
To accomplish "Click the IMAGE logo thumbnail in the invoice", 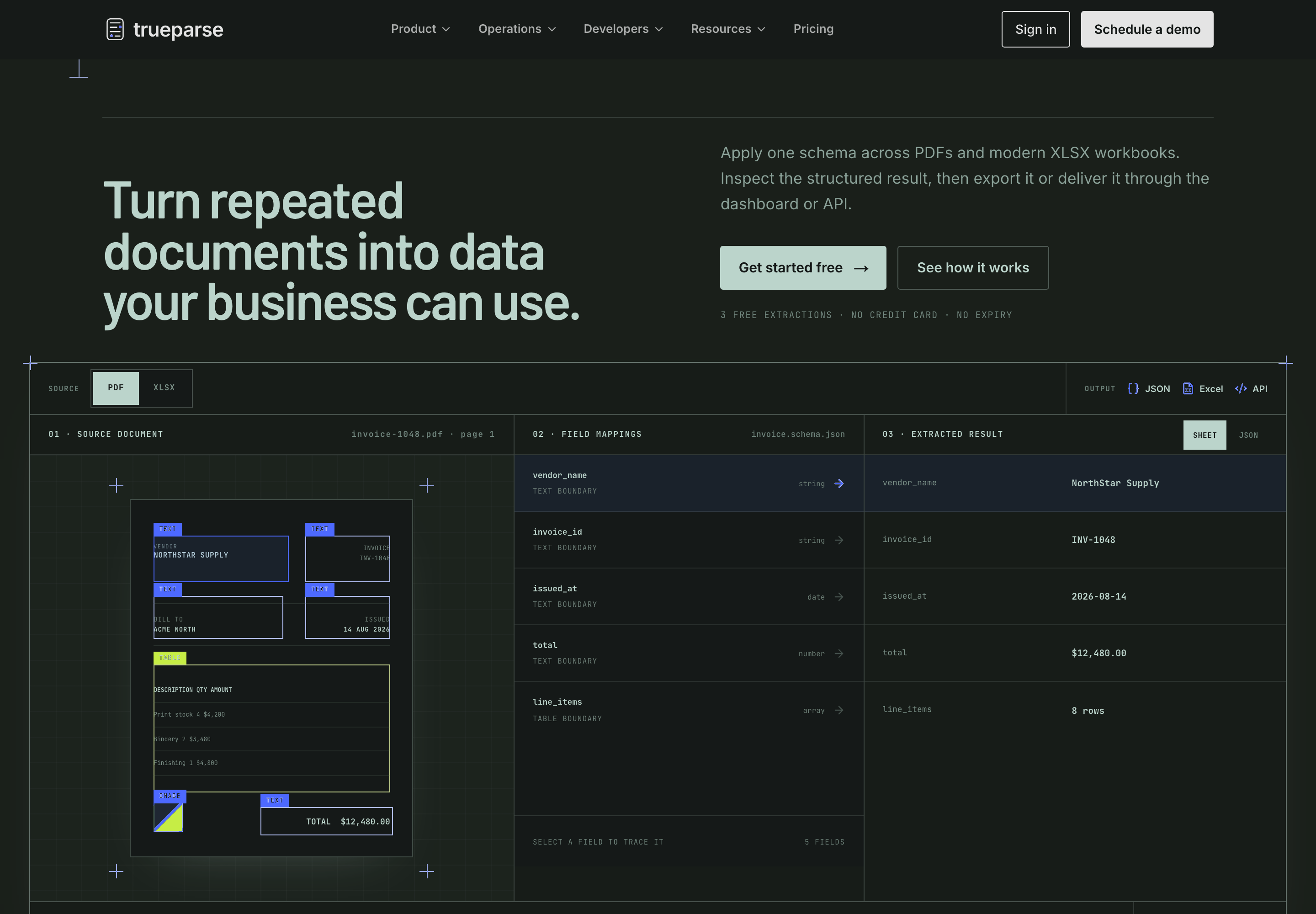I will 168,817.
